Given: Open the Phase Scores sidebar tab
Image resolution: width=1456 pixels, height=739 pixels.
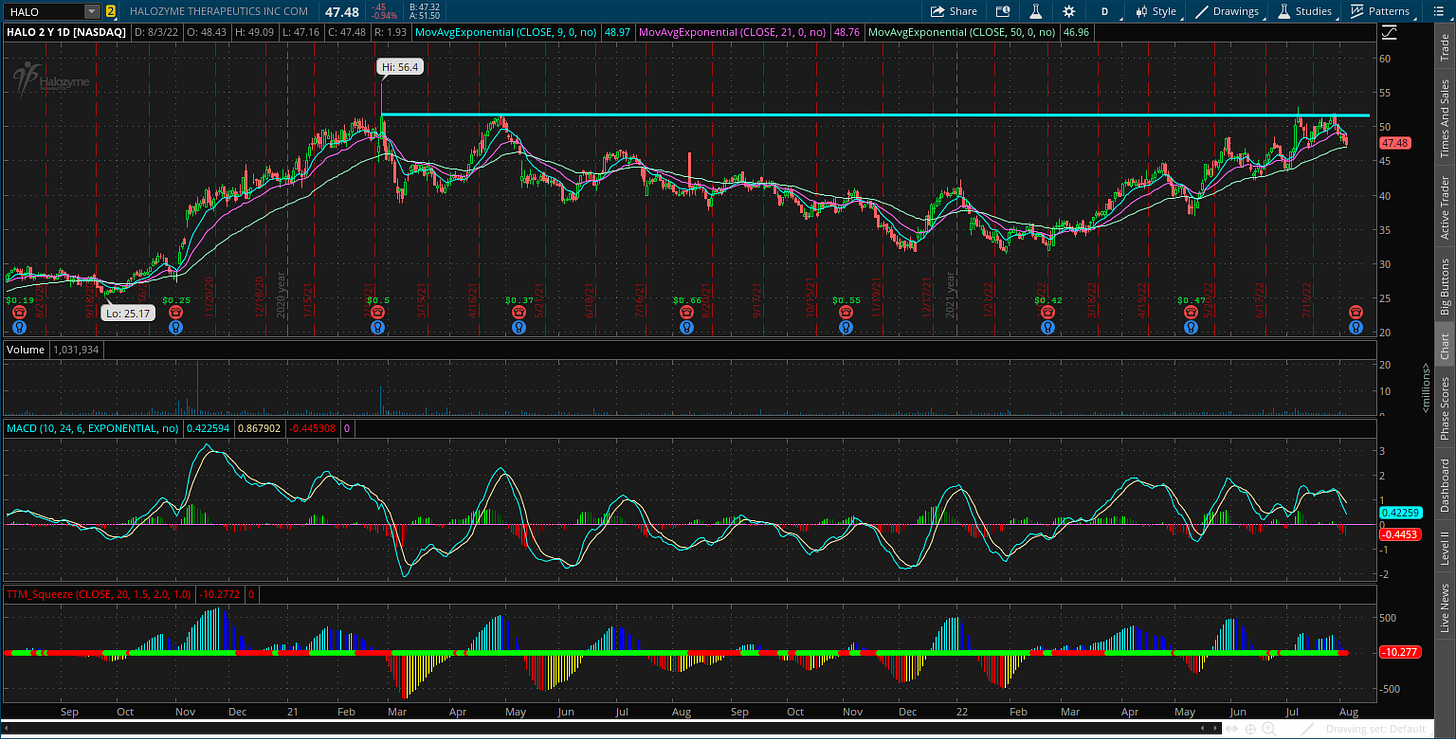Looking at the screenshot, I should click(x=1443, y=408).
